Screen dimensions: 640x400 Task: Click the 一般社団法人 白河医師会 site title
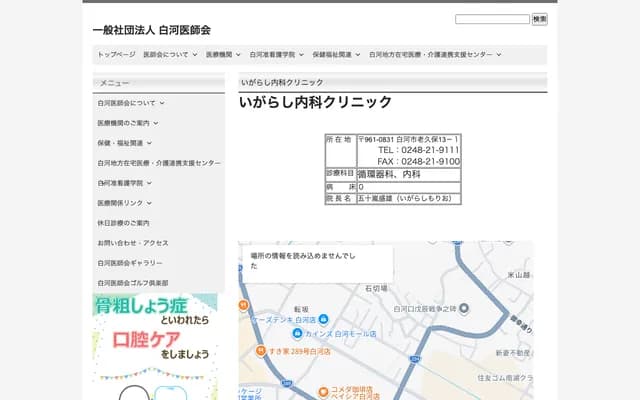(151, 30)
